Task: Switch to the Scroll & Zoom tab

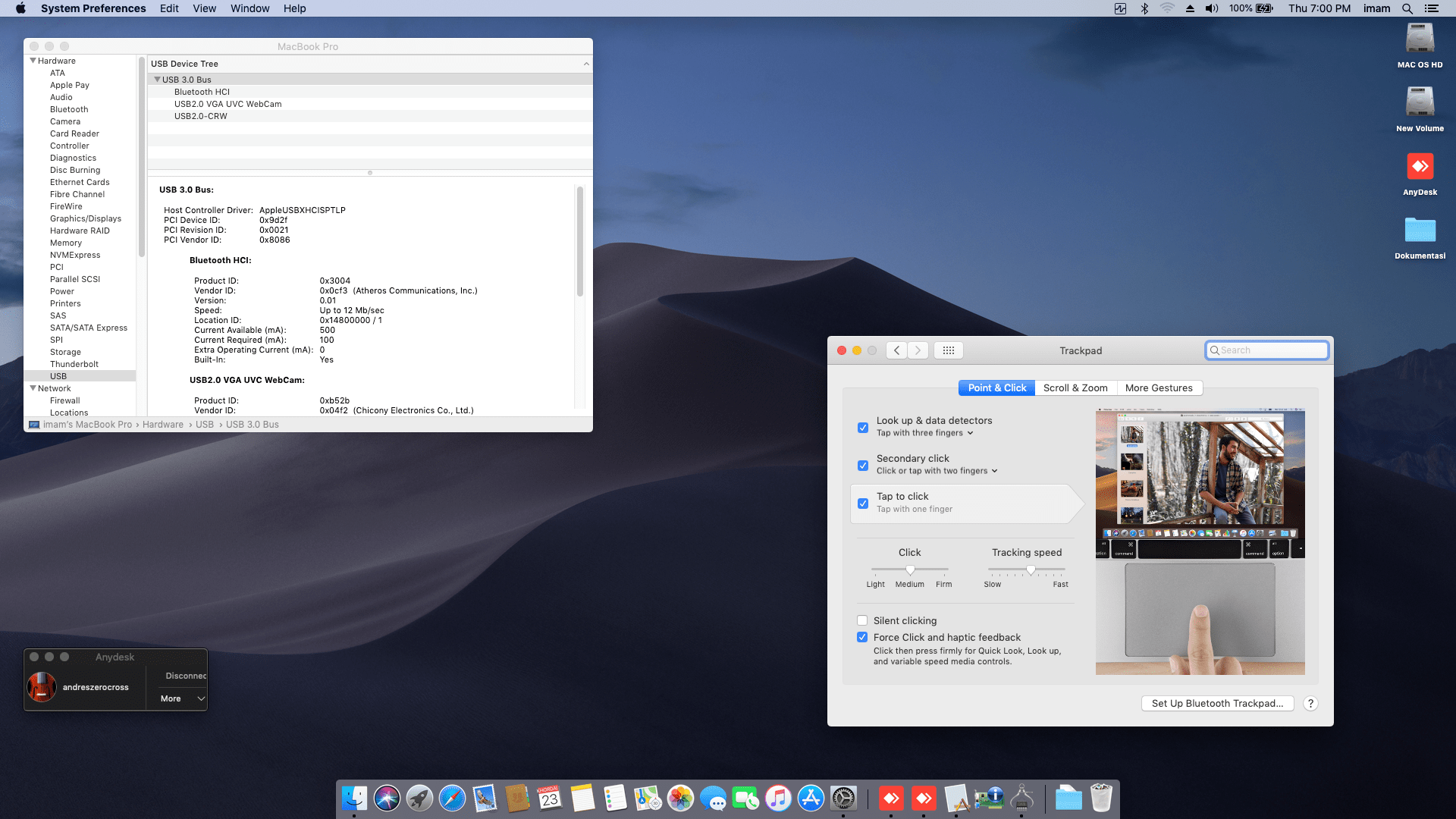Action: (x=1075, y=388)
